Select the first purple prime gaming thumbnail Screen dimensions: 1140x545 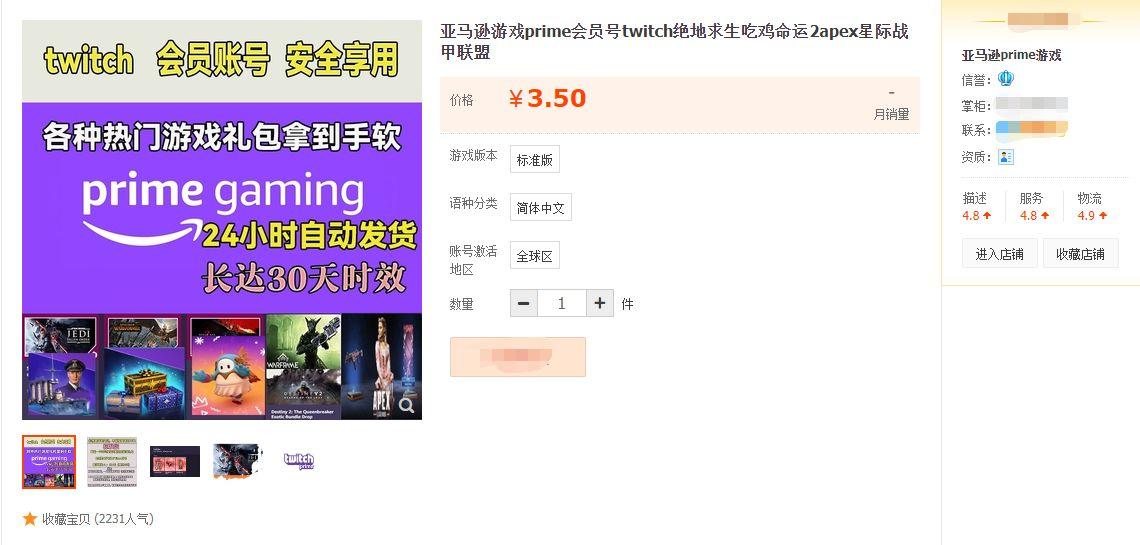click(49, 461)
